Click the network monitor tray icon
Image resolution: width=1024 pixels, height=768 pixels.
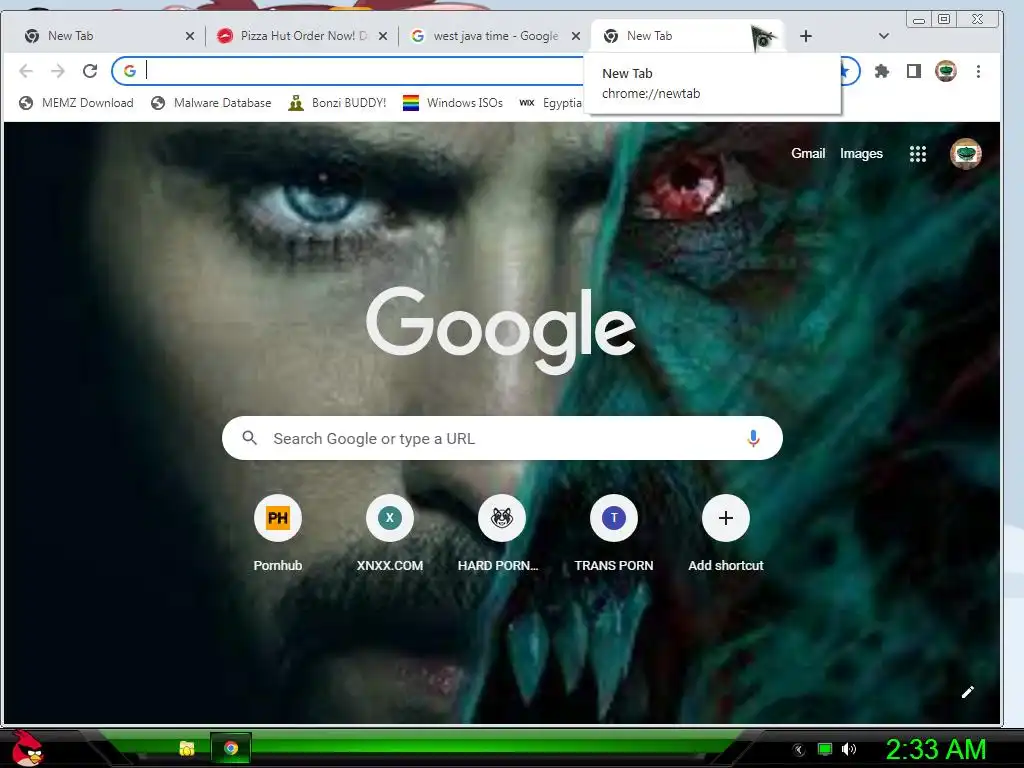click(825, 749)
